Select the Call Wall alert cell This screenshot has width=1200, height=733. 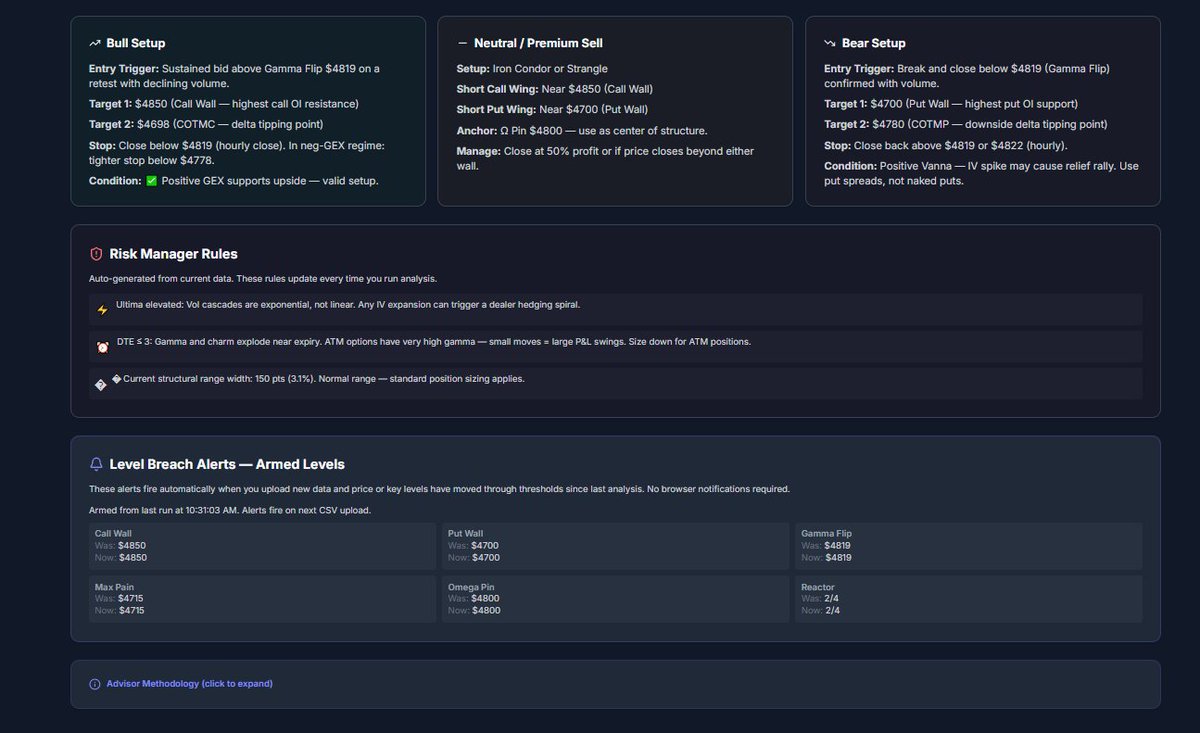pyautogui.click(x=262, y=545)
